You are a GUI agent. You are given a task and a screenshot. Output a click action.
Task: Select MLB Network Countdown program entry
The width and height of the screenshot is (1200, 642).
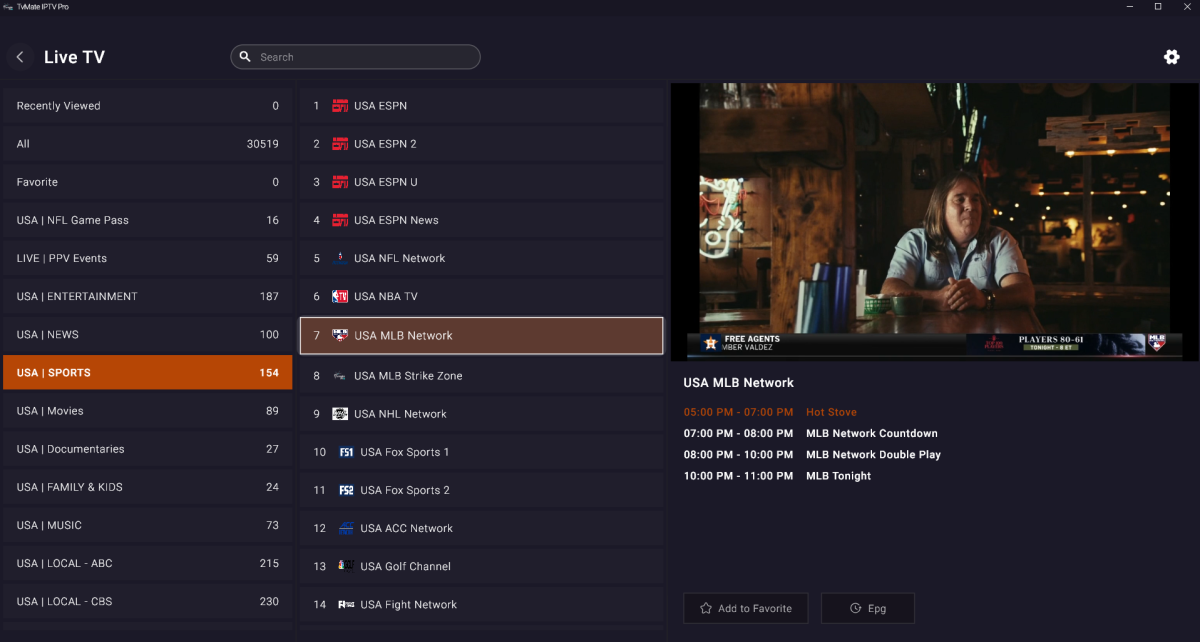point(871,434)
